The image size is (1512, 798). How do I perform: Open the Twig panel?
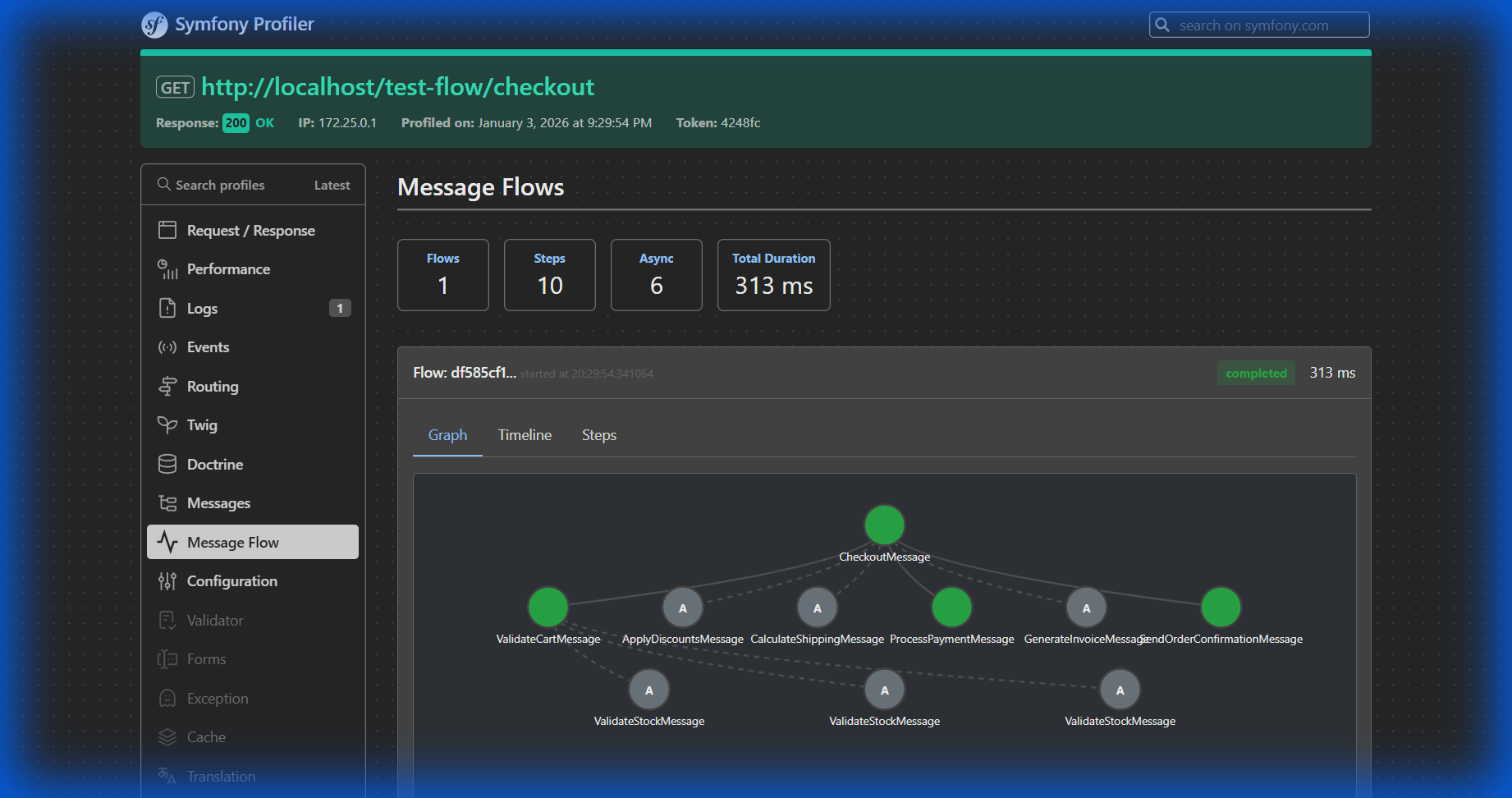[201, 424]
